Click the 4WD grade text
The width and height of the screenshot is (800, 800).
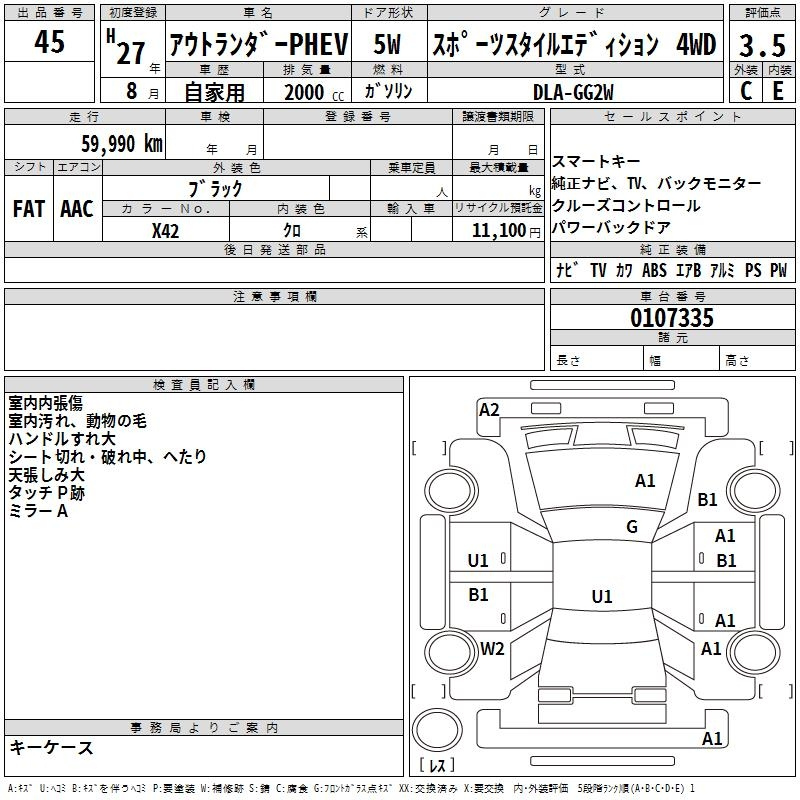point(696,44)
